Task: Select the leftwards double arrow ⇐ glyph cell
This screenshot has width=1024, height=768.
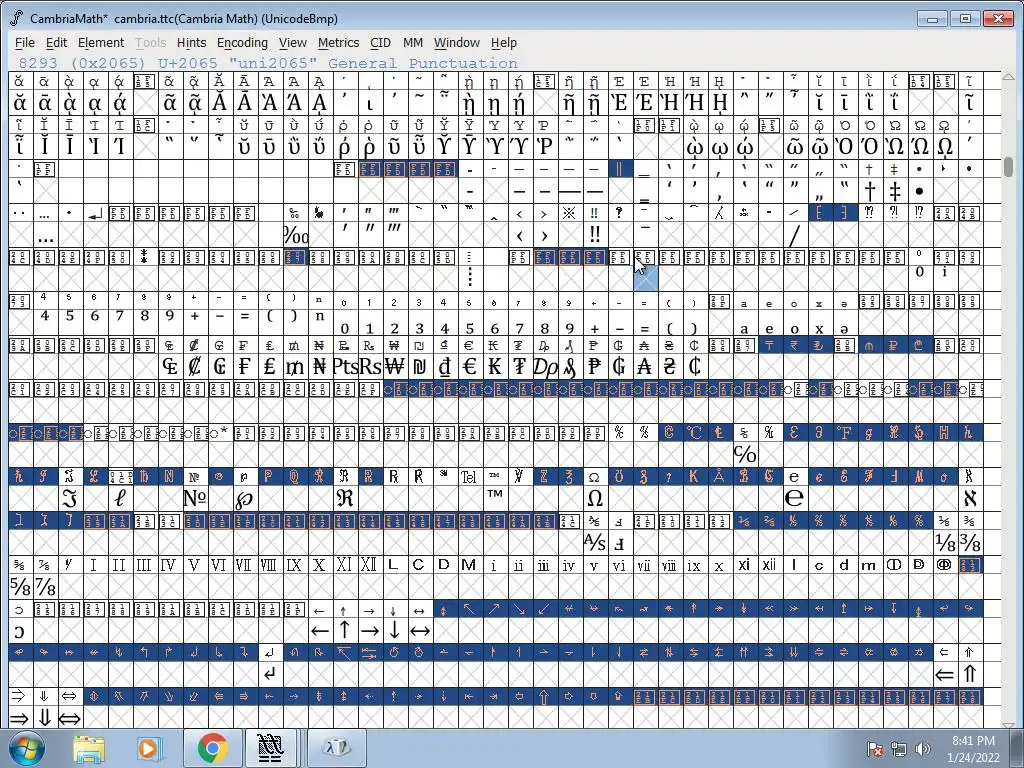Action: pos(944,674)
